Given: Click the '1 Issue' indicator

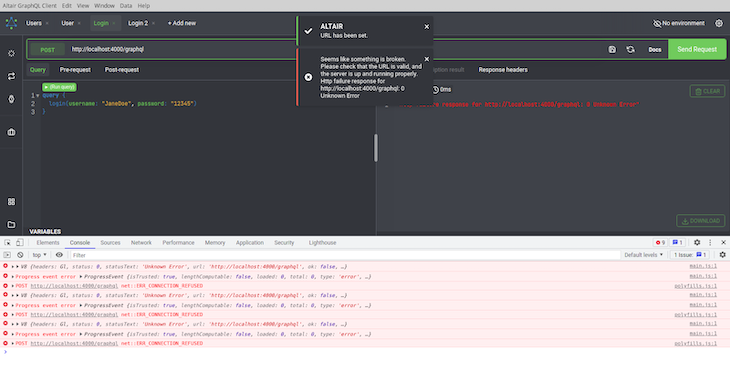Looking at the screenshot, I should [690, 255].
